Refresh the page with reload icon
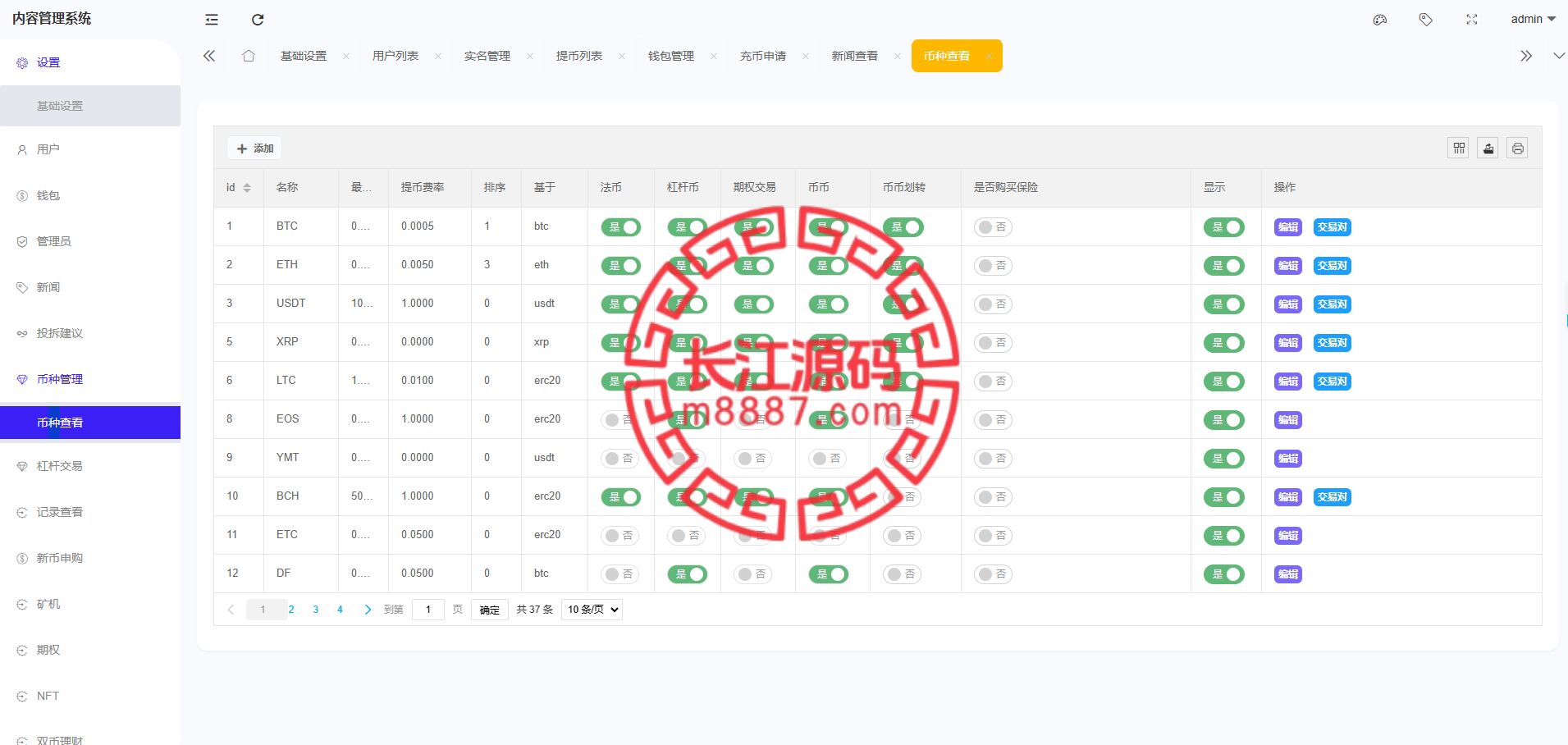Image resolution: width=1568 pixels, height=745 pixels. 258,20
